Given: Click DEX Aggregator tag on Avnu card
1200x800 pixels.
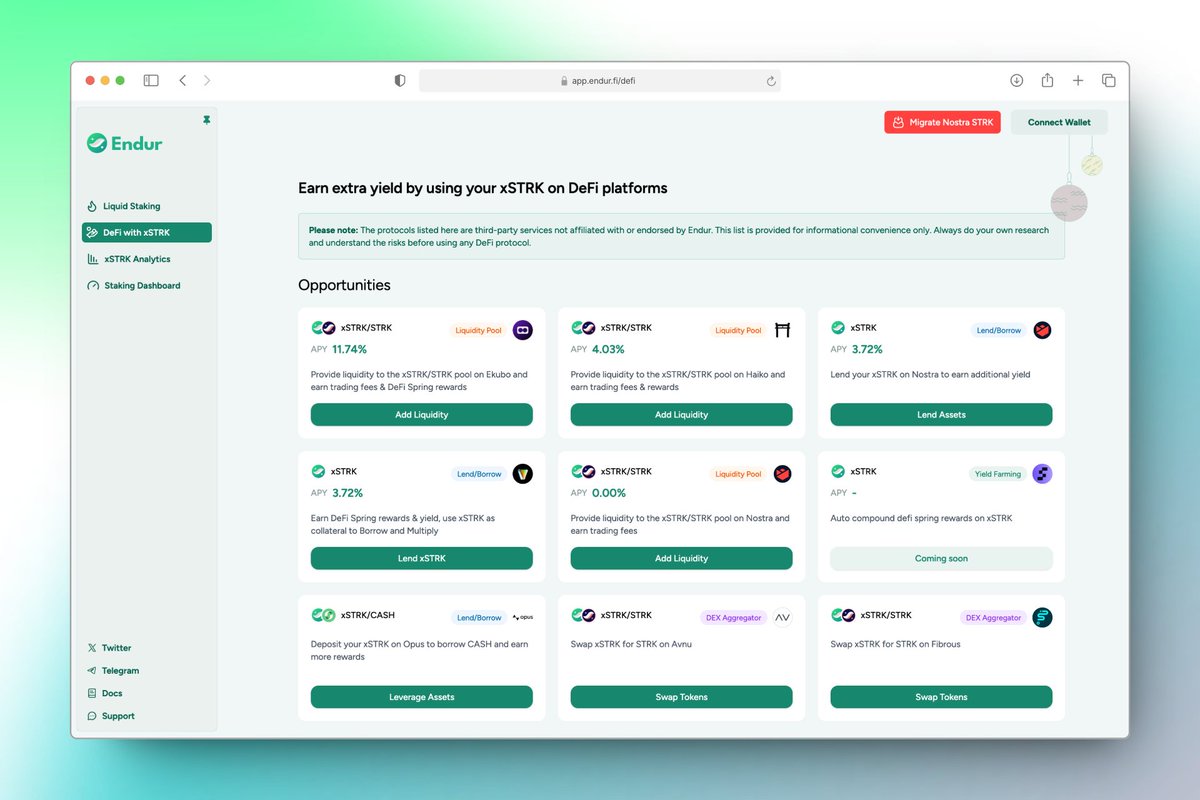Looking at the screenshot, I should [x=734, y=618].
